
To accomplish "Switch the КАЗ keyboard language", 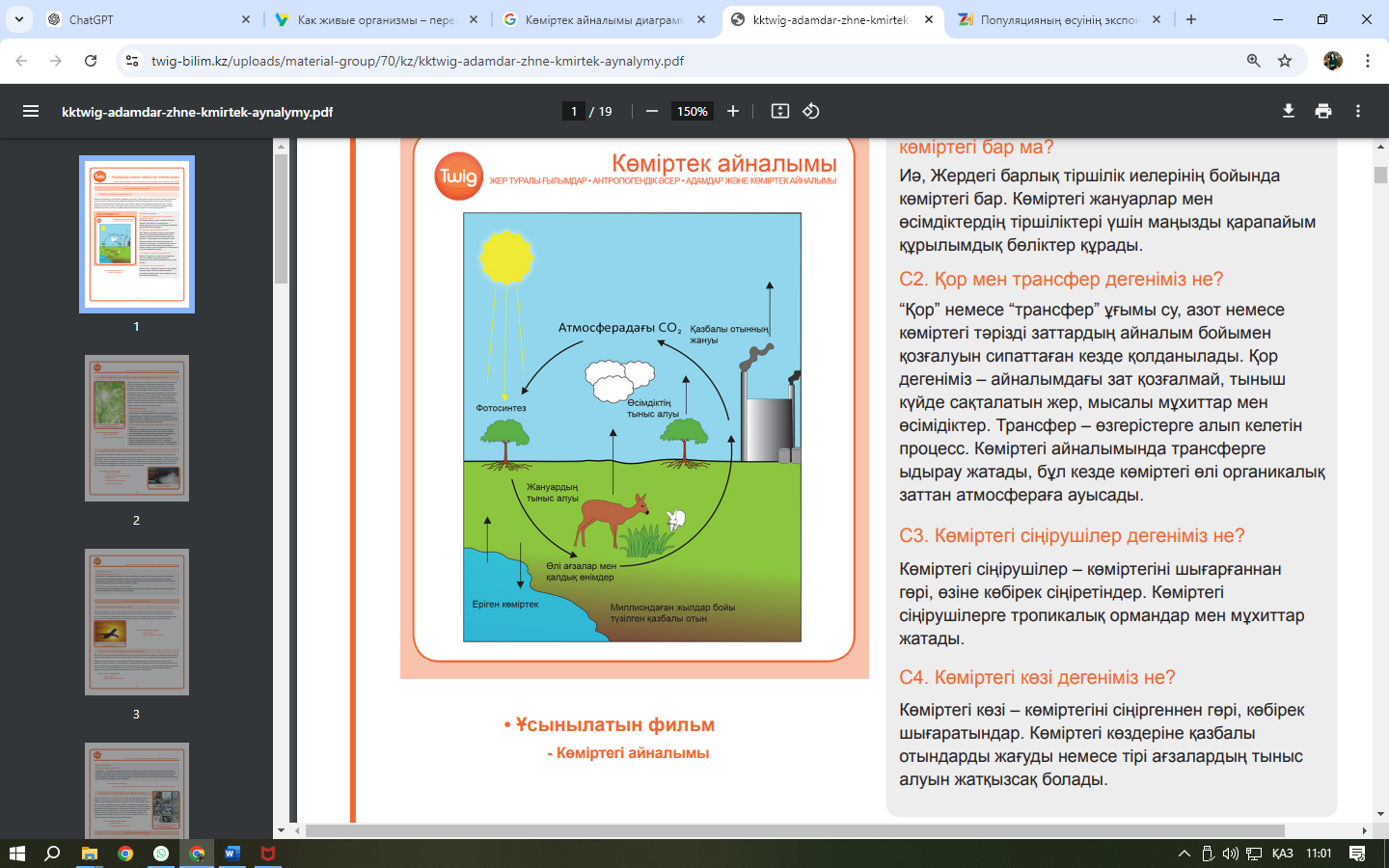I will click(1283, 854).
